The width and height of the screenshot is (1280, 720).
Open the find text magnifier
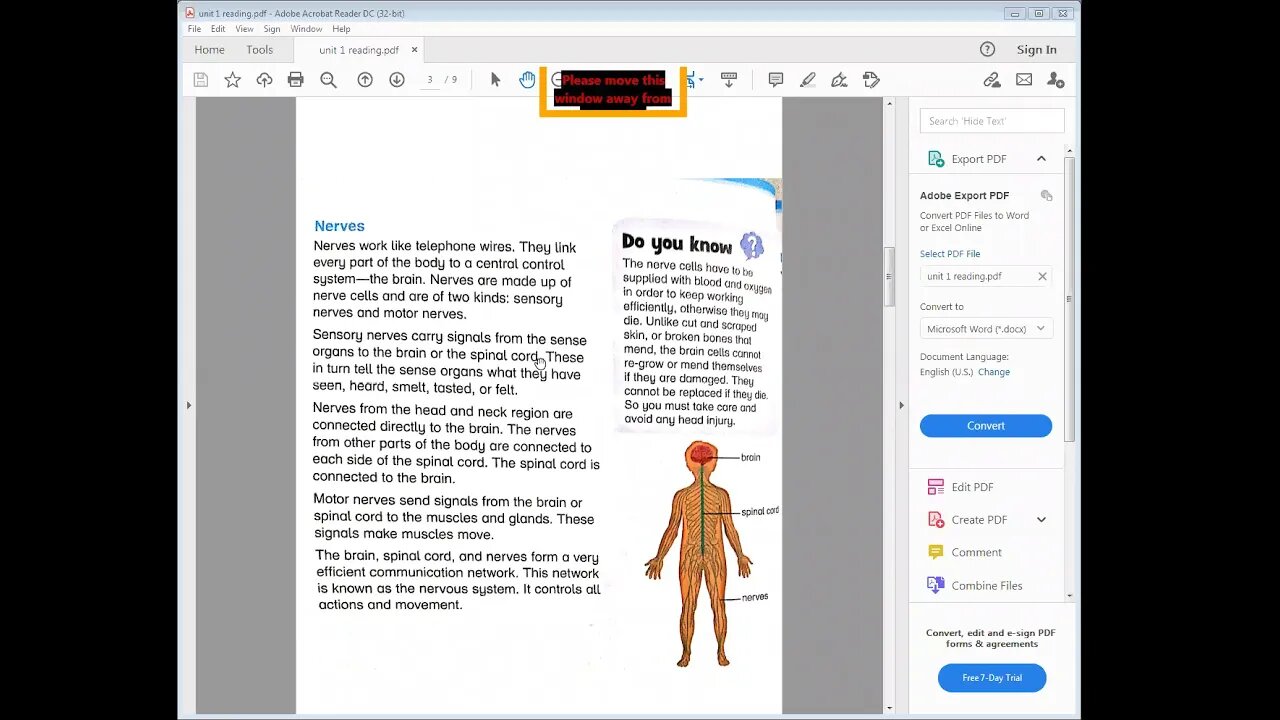(328, 80)
